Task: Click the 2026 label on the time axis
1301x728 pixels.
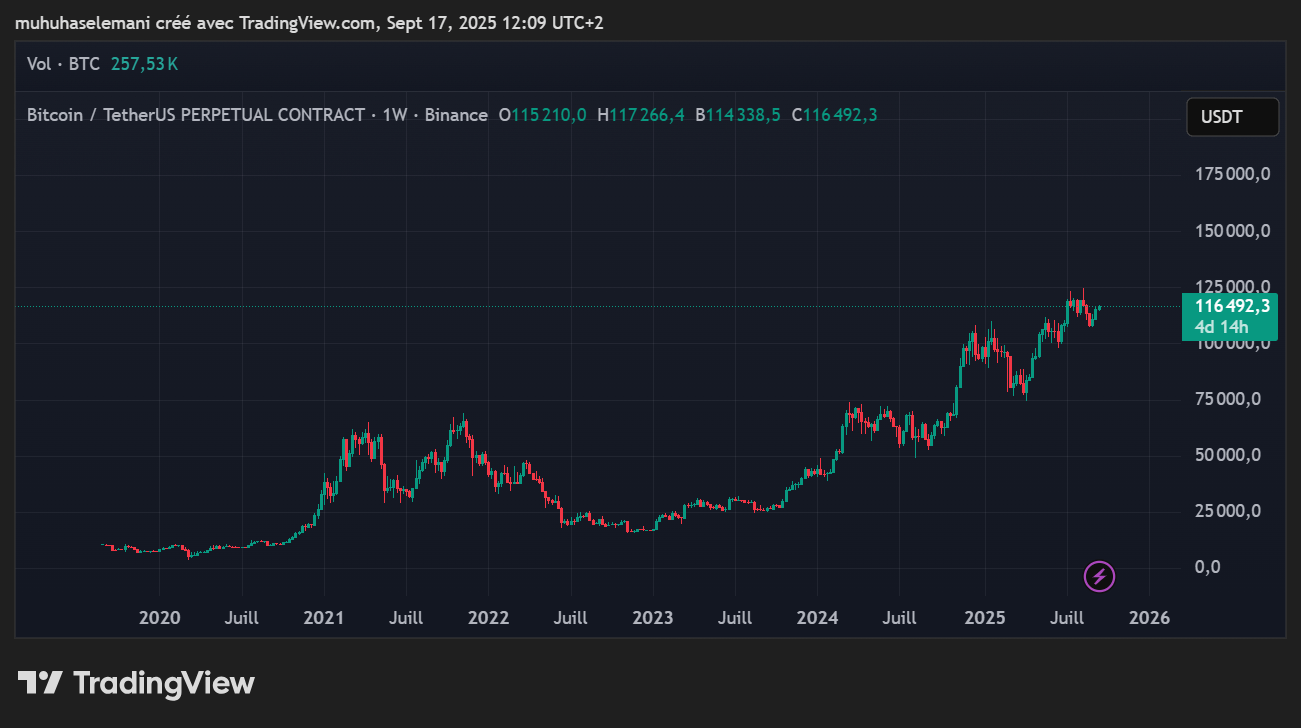Action: (1149, 618)
